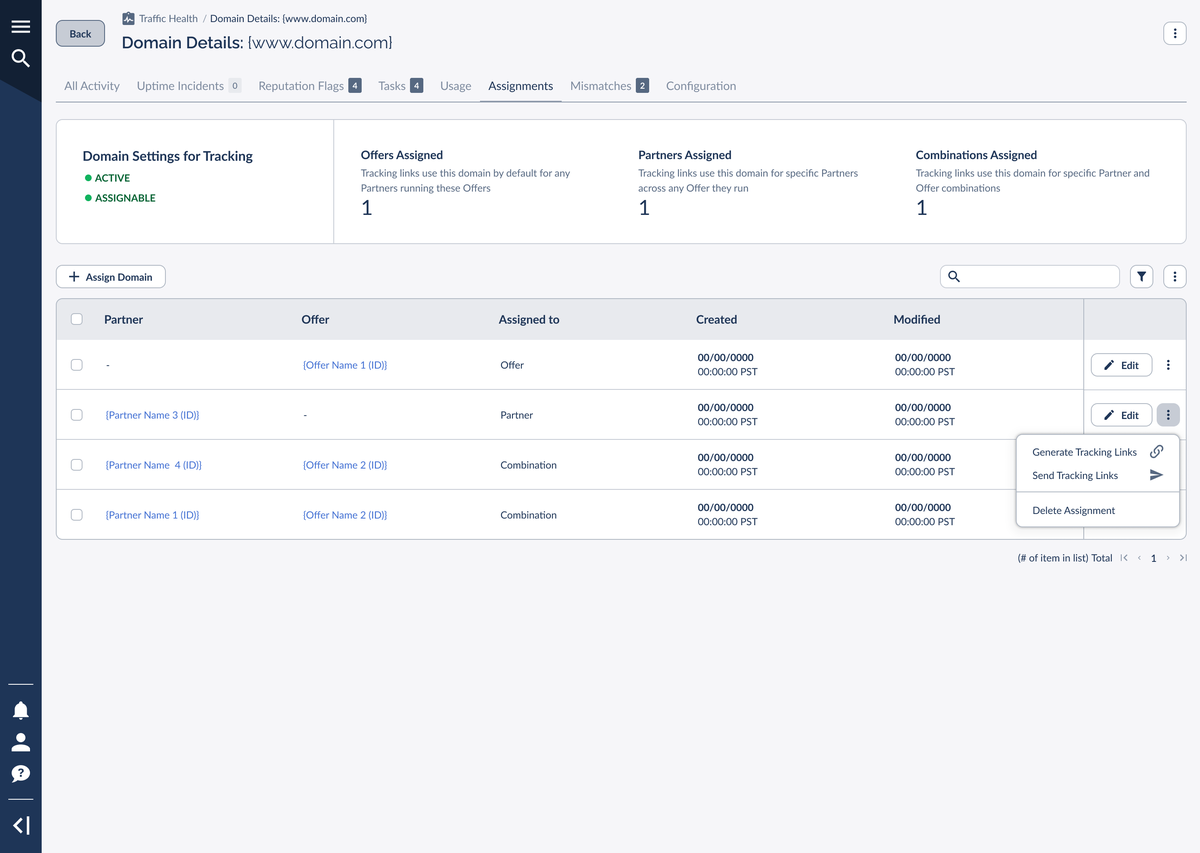Open the Configuration tab
This screenshot has height=853, width=1200.
click(x=701, y=86)
